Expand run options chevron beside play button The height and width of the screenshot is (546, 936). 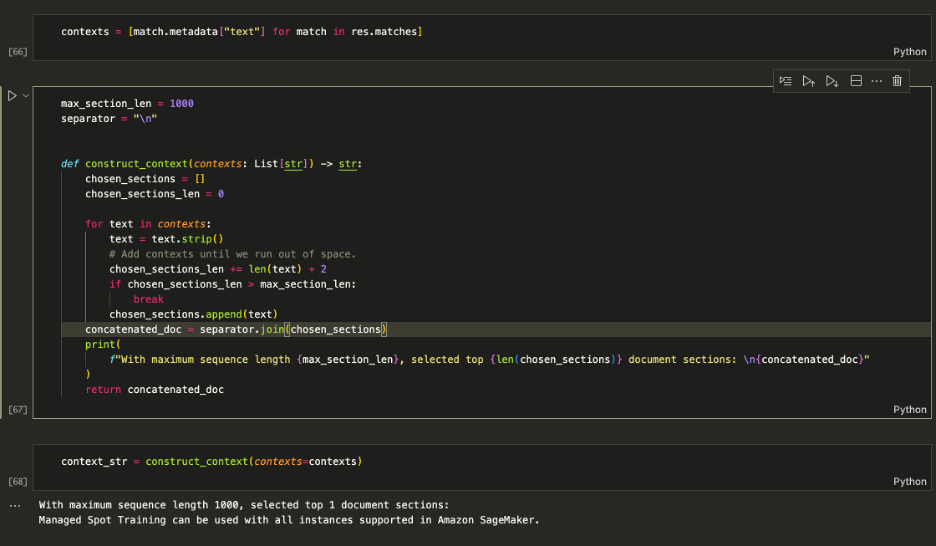26,95
